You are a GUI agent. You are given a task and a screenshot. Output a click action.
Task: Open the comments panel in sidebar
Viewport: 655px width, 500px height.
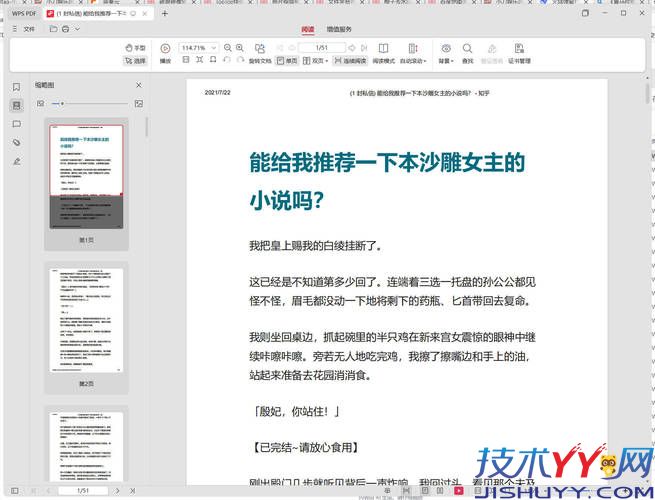tap(16, 124)
